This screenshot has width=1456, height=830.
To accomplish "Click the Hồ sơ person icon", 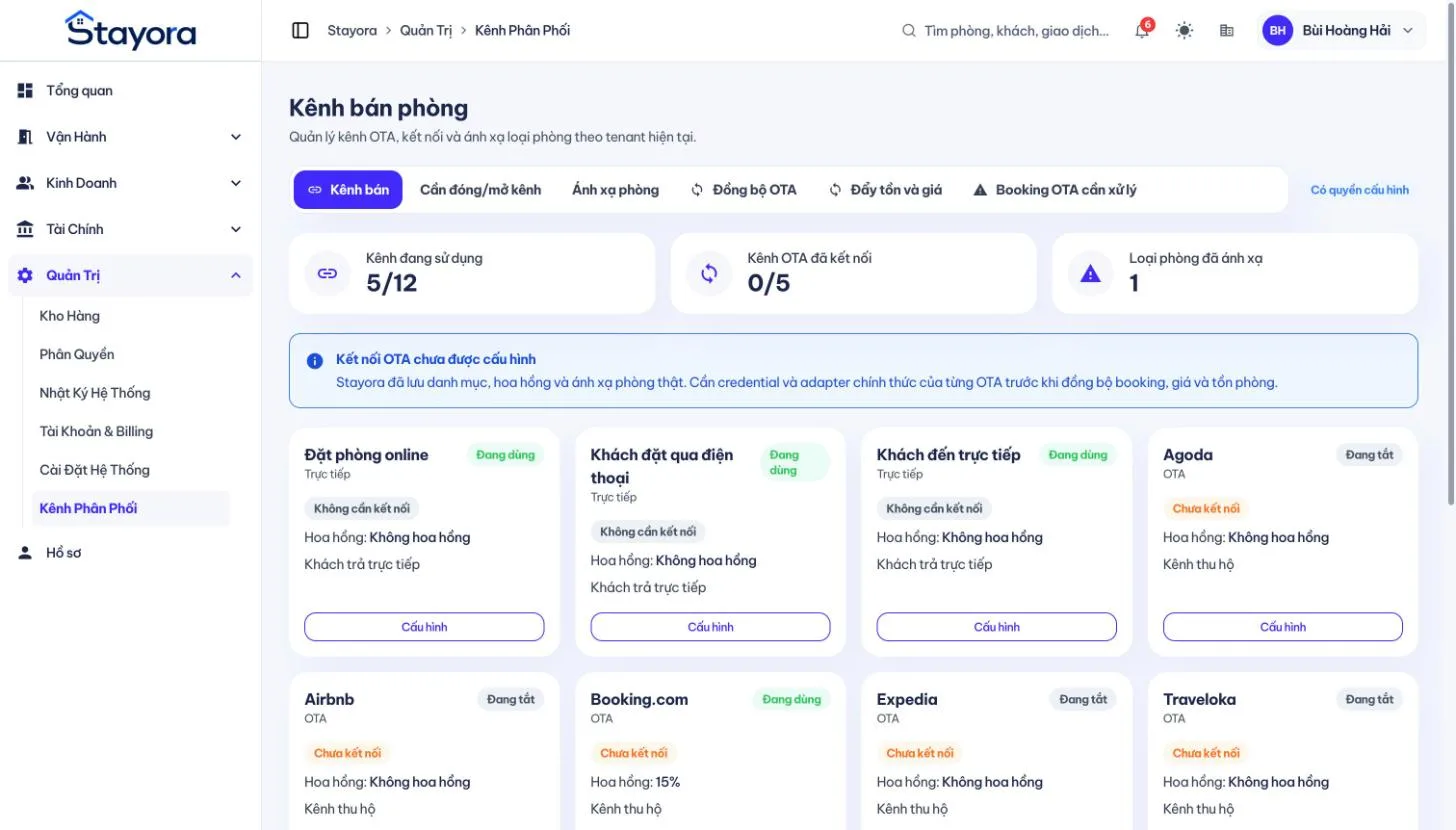I will (x=25, y=553).
